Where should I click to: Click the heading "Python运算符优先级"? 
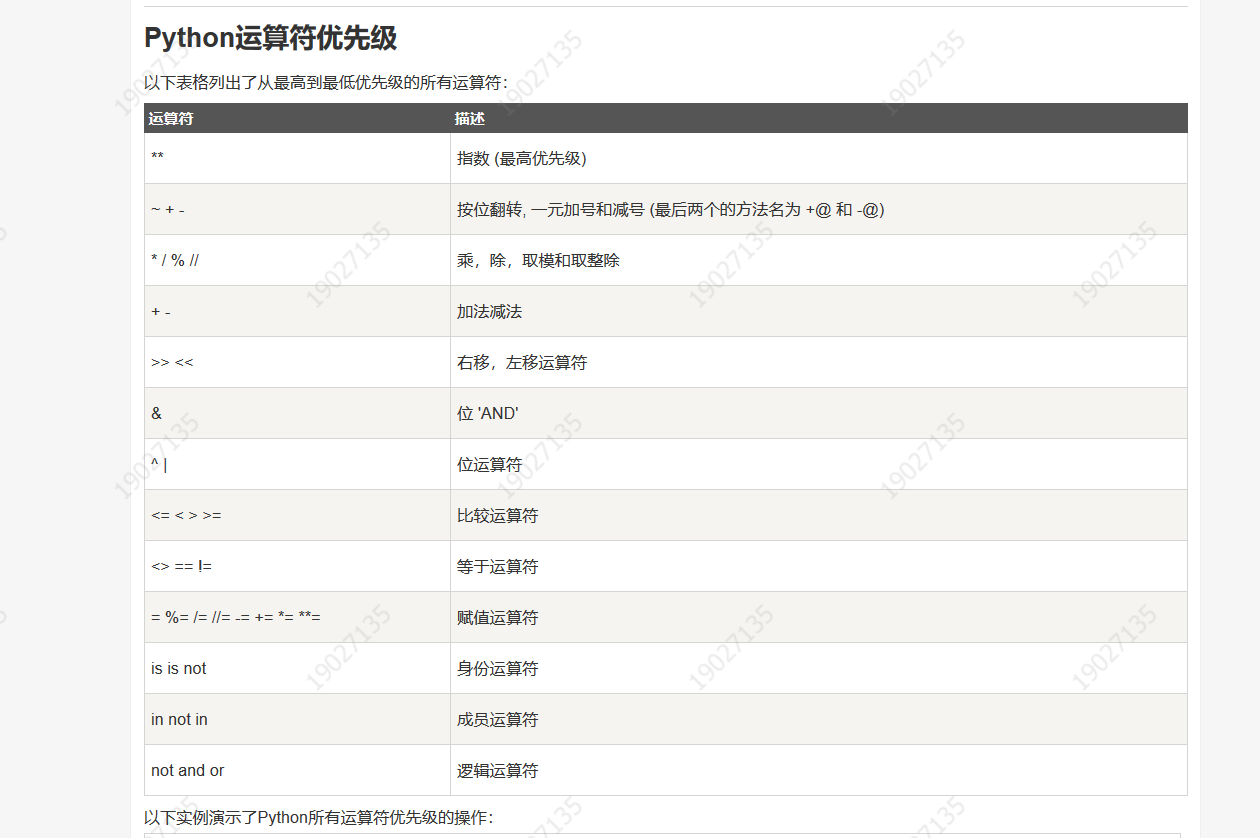coord(270,38)
